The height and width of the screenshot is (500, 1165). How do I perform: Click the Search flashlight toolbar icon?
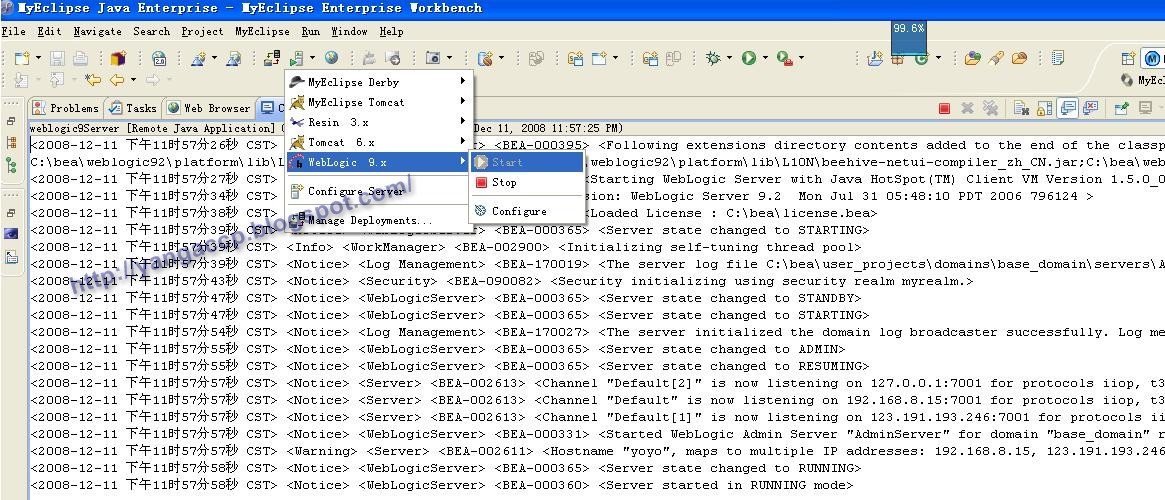[x=996, y=58]
